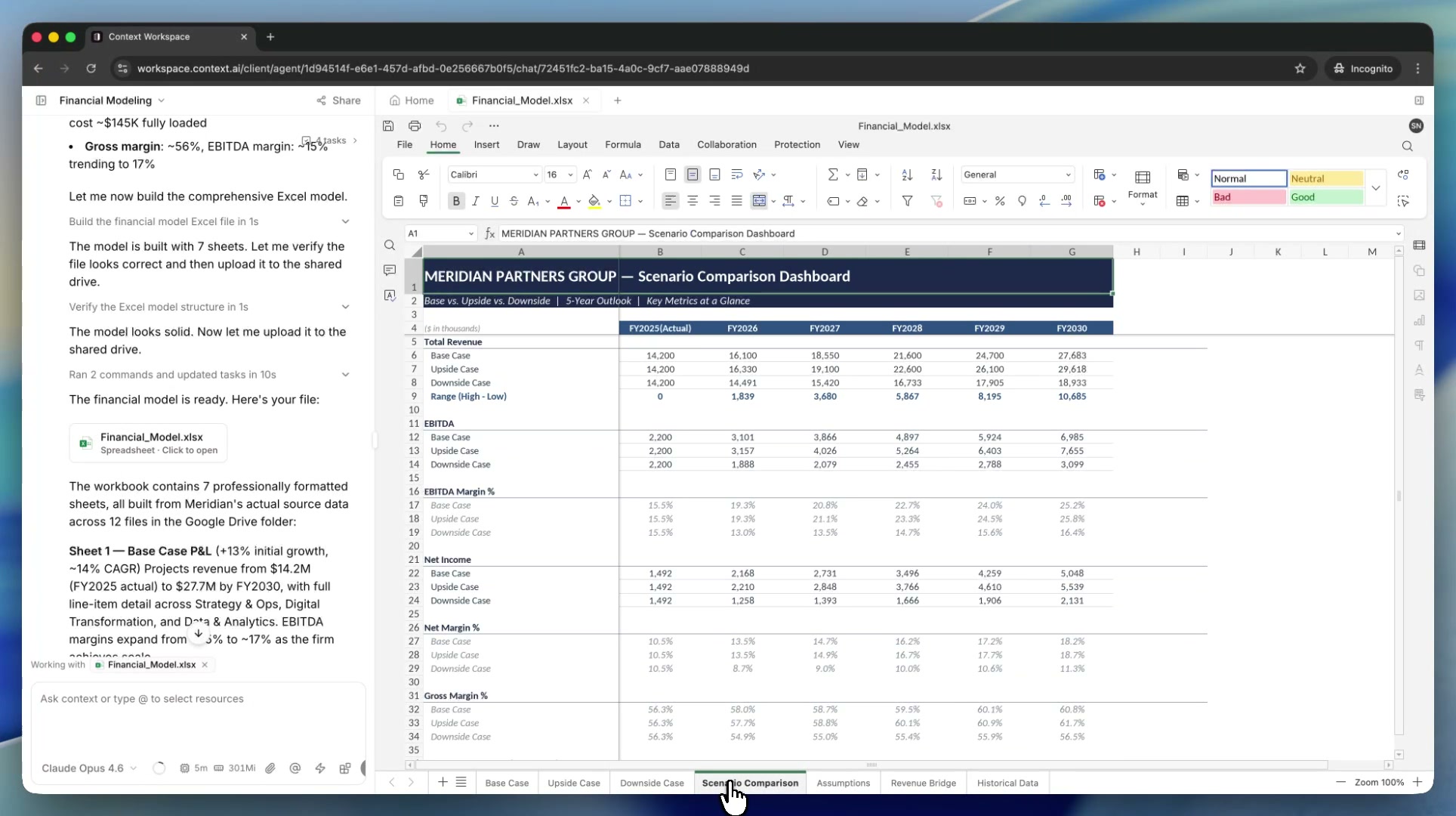Screen dimensions: 1456x816
Task: Toggle Underline formatting
Action: (x=495, y=201)
